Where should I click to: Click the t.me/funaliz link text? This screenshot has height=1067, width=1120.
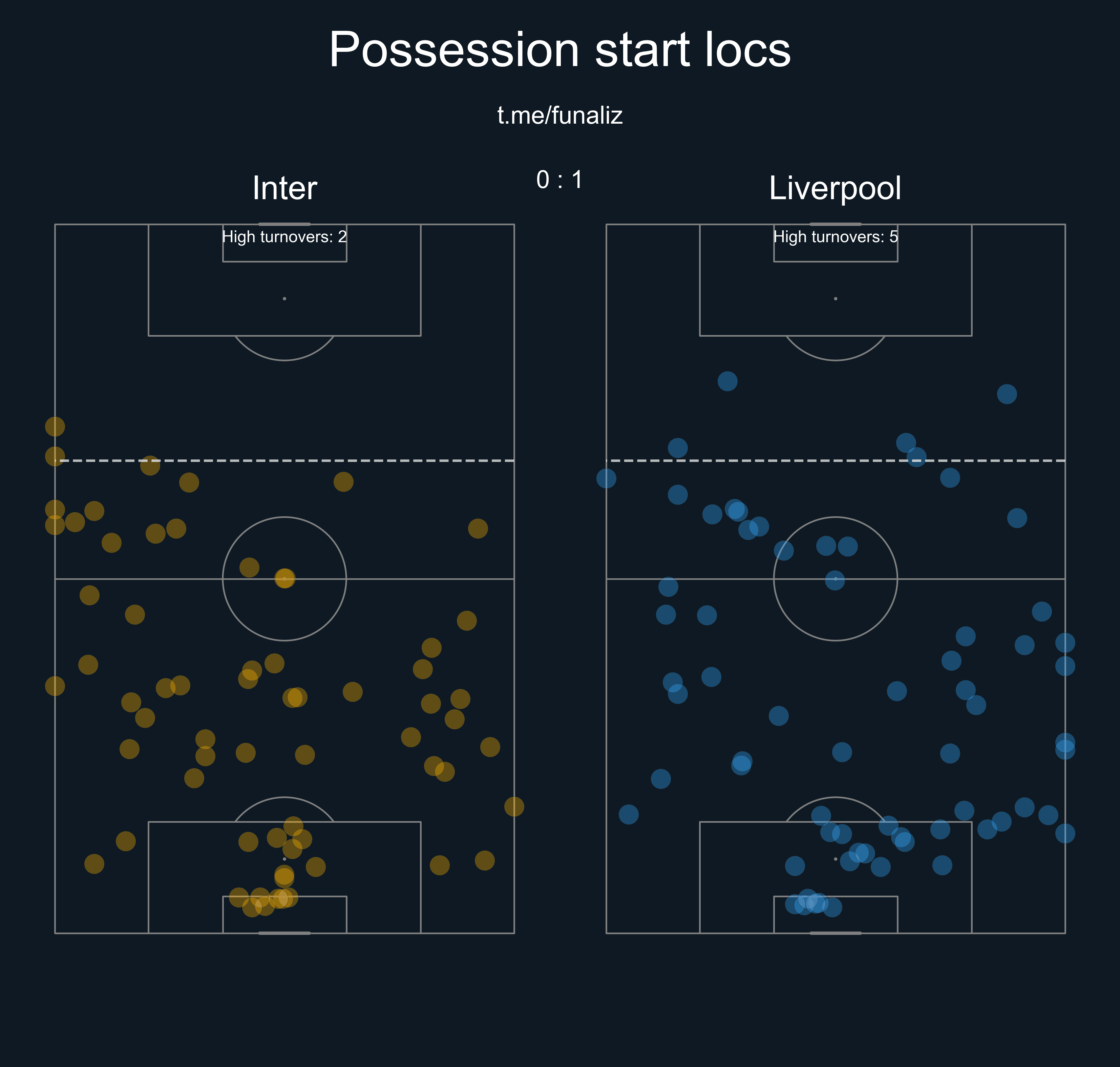(x=560, y=116)
